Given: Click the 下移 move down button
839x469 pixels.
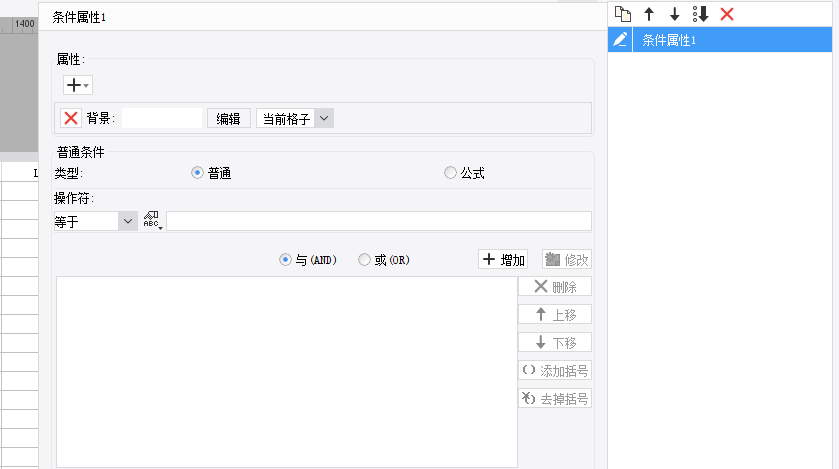Looking at the screenshot, I should click(555, 342).
